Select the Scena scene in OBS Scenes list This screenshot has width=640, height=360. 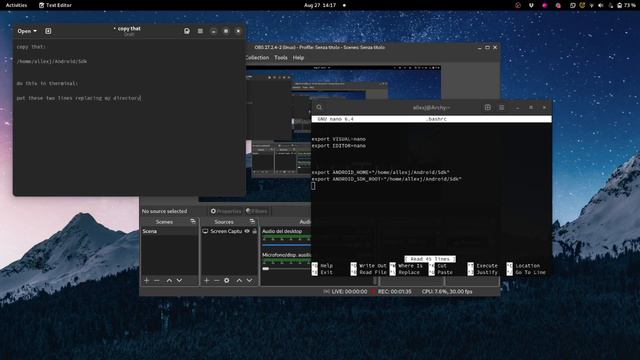(x=169, y=231)
